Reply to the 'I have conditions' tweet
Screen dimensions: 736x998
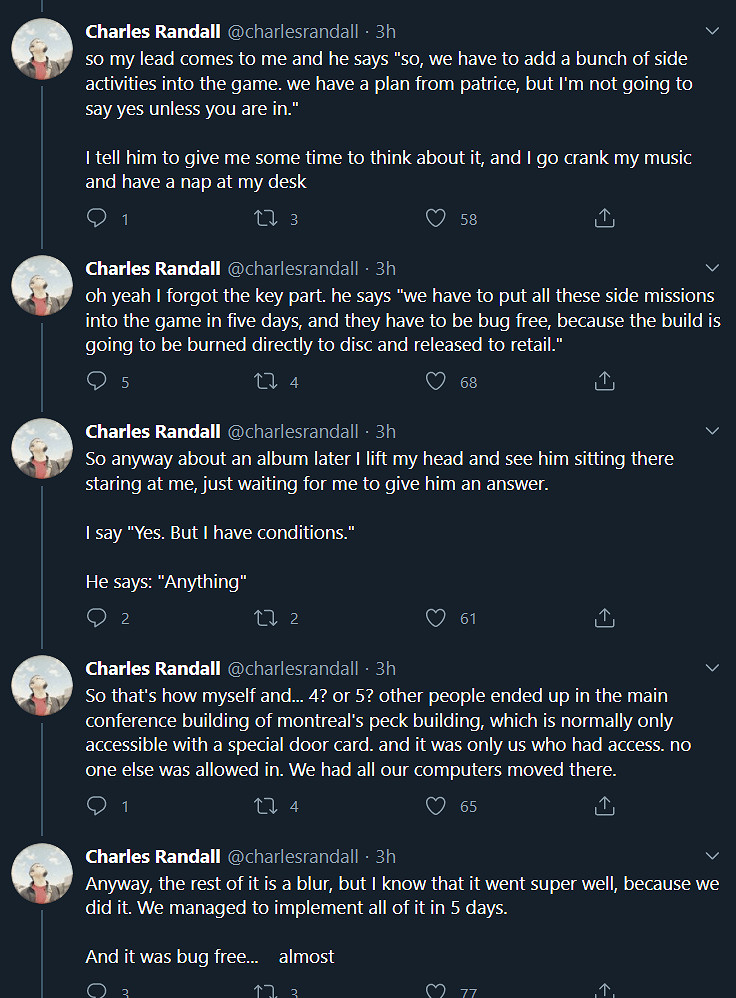(97, 618)
